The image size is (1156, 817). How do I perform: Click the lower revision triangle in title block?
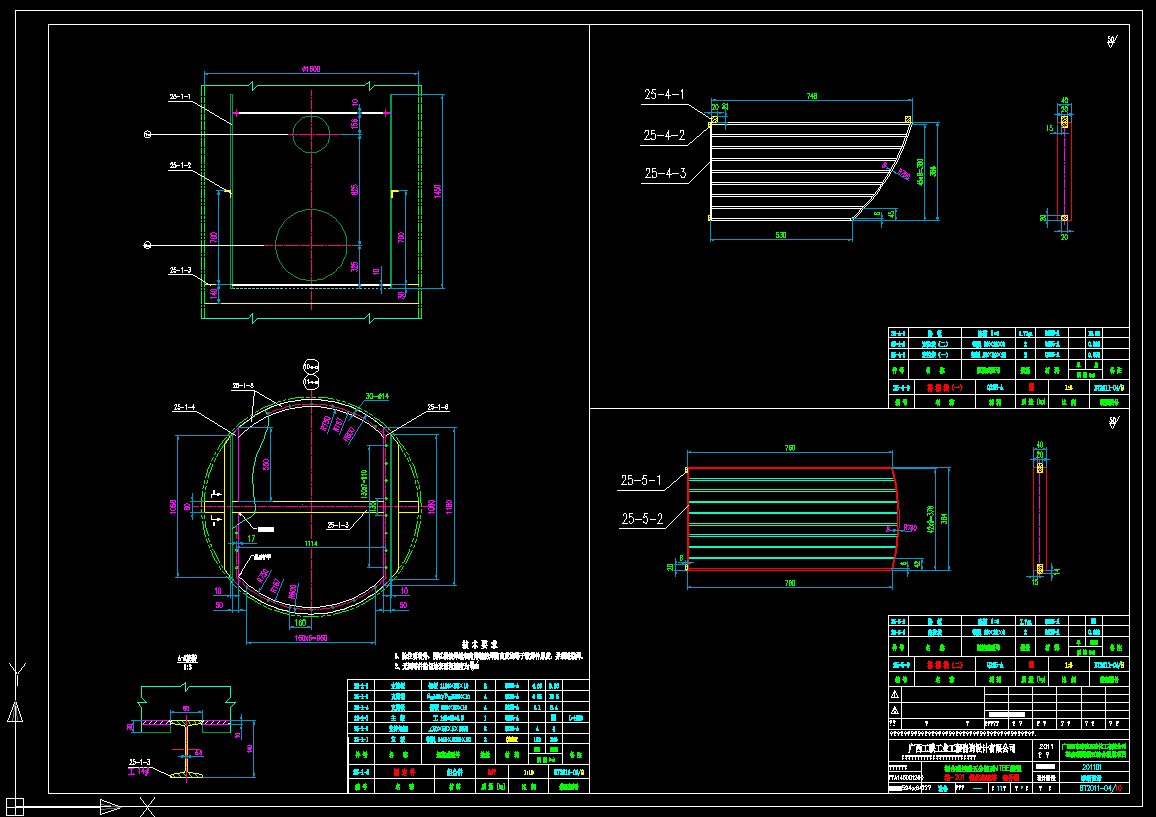895,711
